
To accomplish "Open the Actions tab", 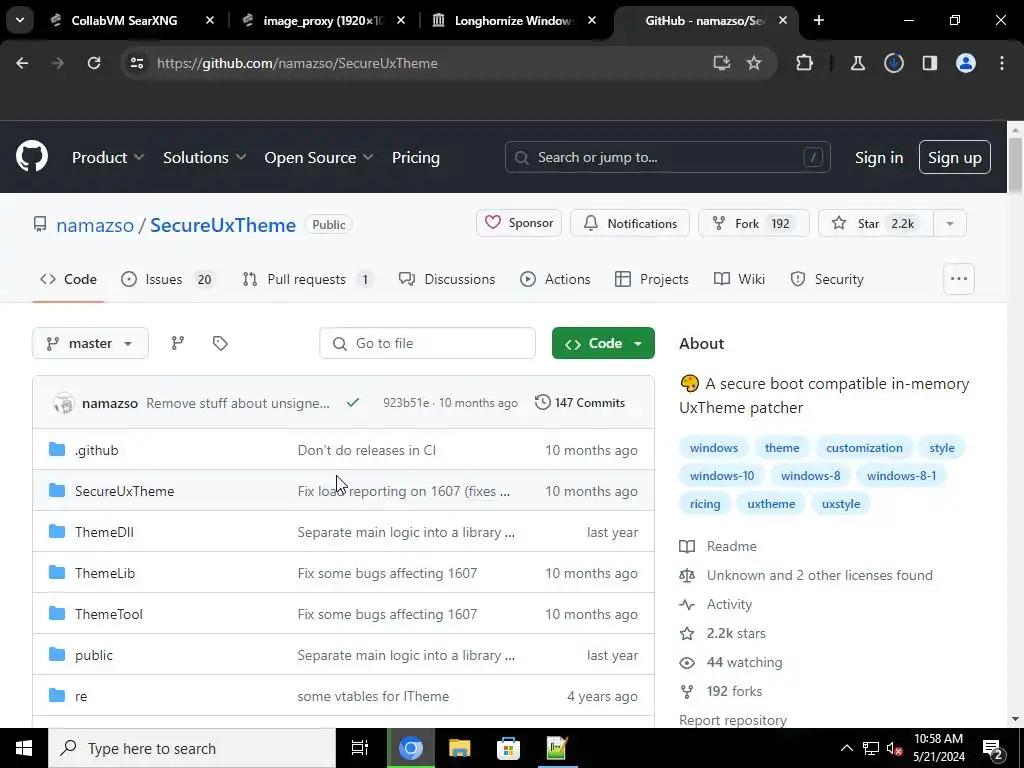I will click(x=556, y=279).
